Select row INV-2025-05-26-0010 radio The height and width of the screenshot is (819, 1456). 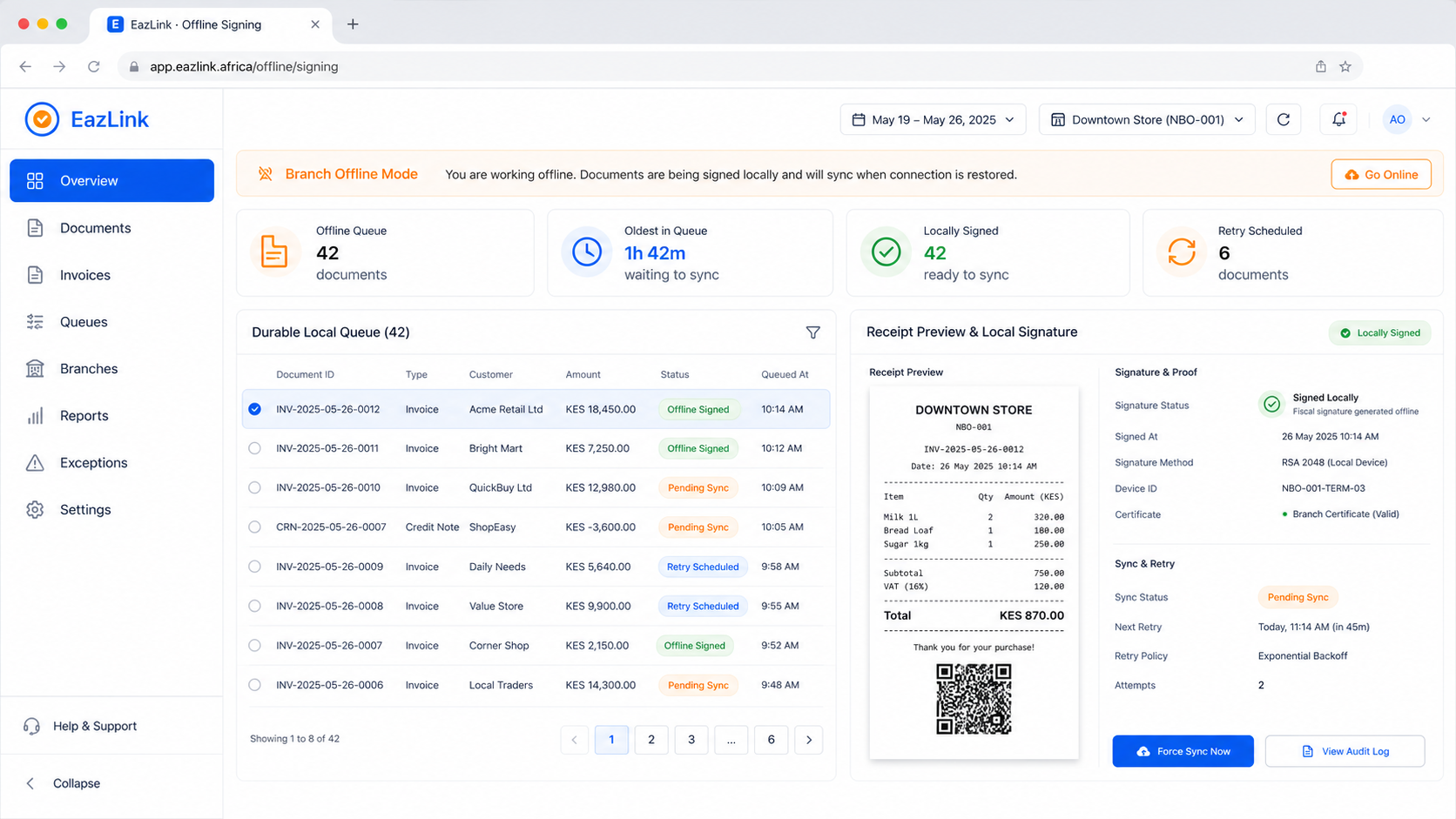[x=254, y=487]
